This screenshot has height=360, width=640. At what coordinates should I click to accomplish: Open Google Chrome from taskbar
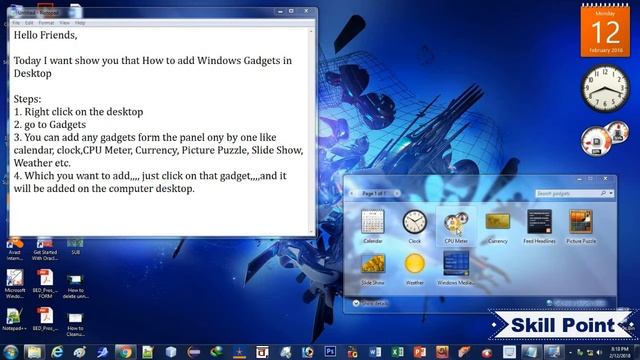pyautogui.click(x=125, y=352)
